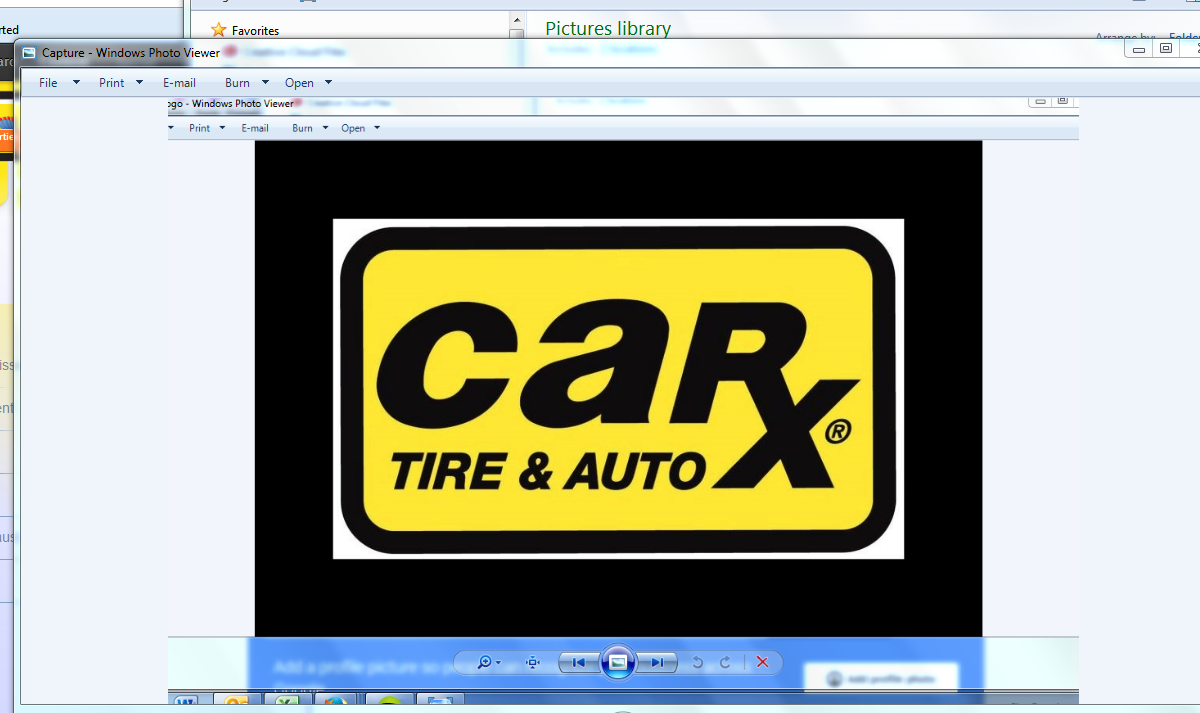The image size is (1200, 713).
Task: Click the Pictures library heading
Action: (x=607, y=29)
